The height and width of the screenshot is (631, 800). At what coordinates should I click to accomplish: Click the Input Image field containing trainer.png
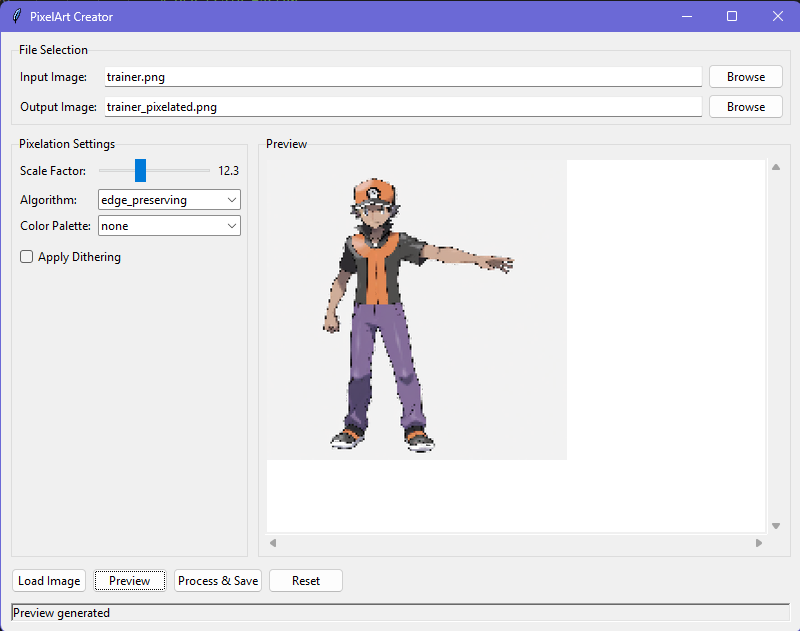(x=403, y=77)
